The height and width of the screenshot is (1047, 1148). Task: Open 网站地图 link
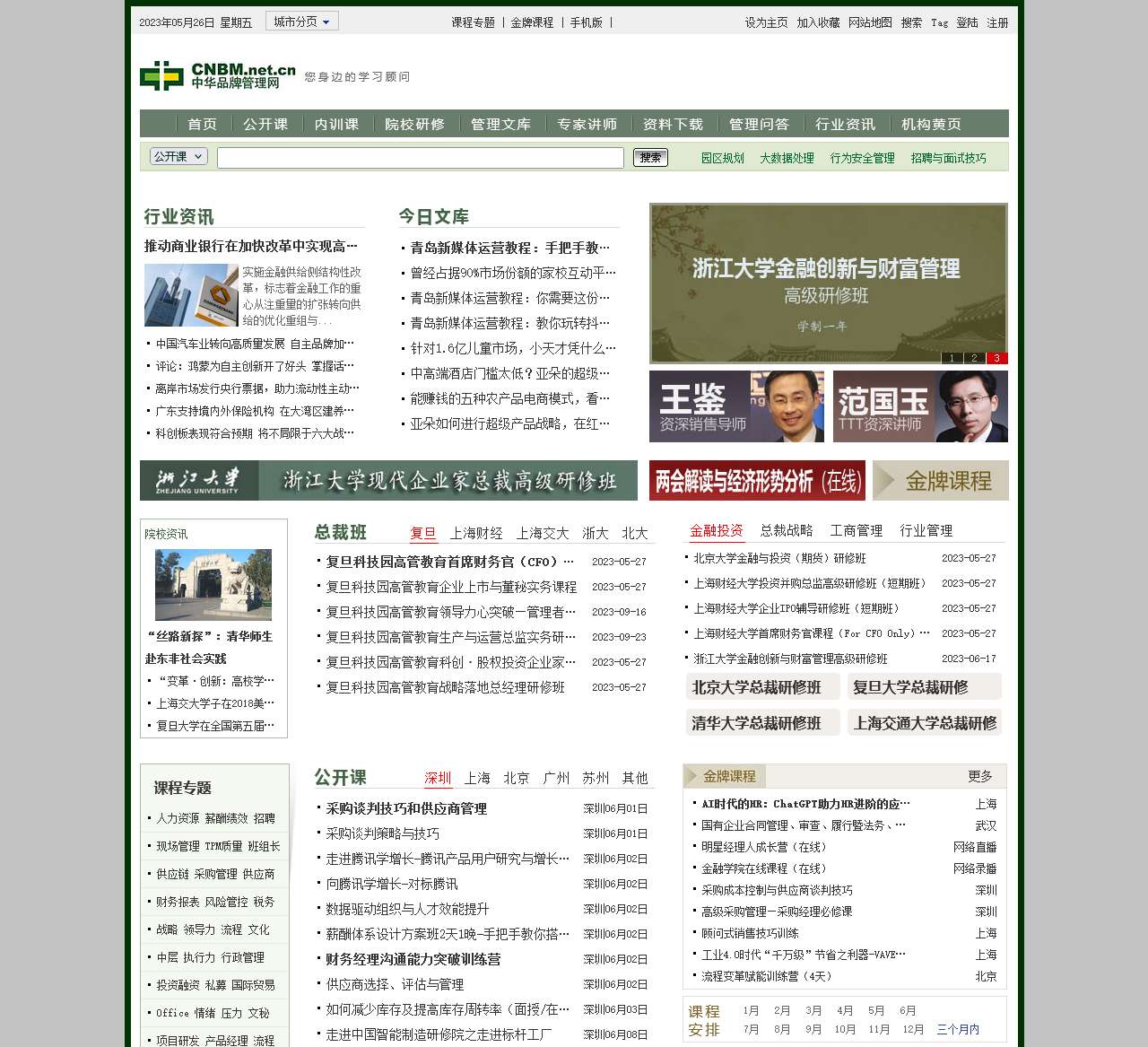[870, 22]
